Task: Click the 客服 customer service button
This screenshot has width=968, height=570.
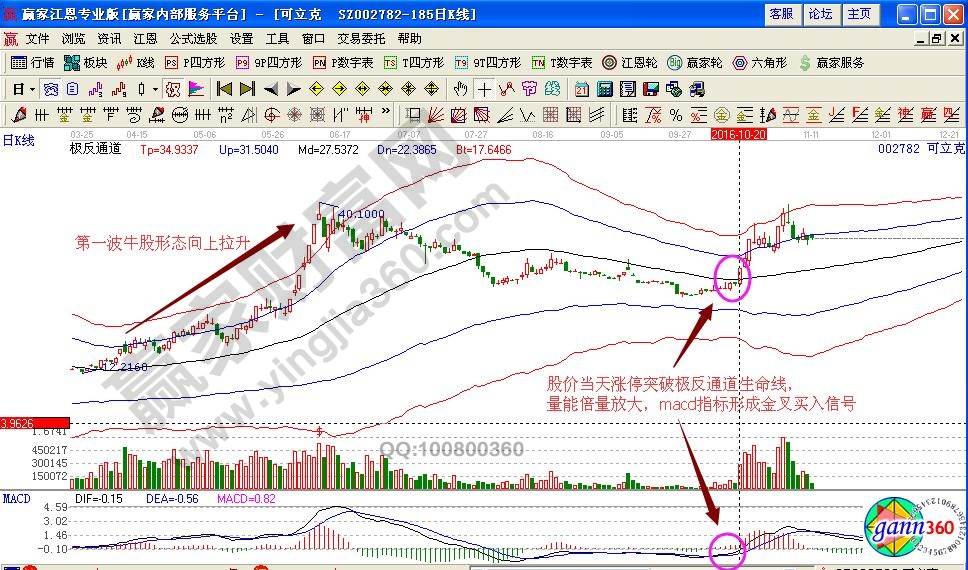Action: pyautogui.click(x=781, y=14)
